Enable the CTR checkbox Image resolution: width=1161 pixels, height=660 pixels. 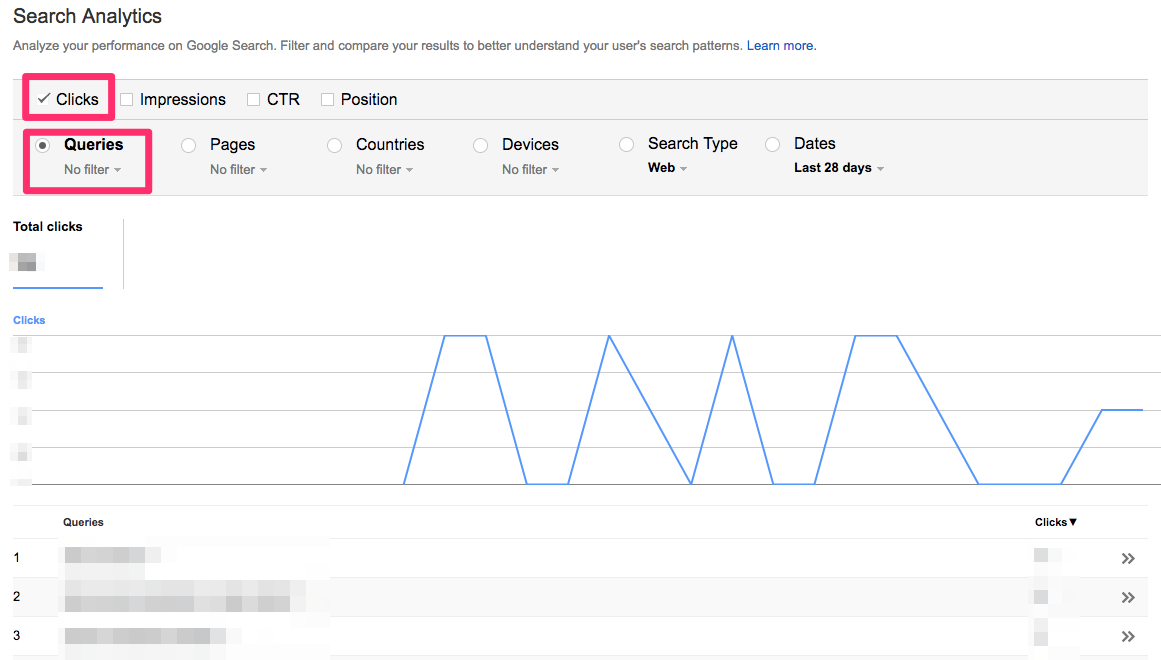[254, 100]
